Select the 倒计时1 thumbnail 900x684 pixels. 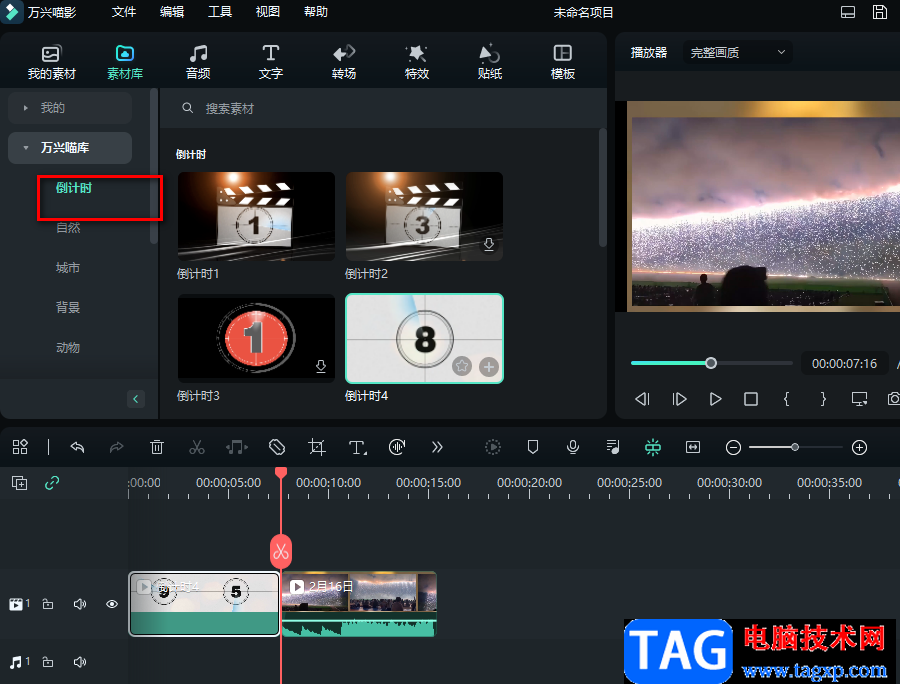tap(257, 216)
